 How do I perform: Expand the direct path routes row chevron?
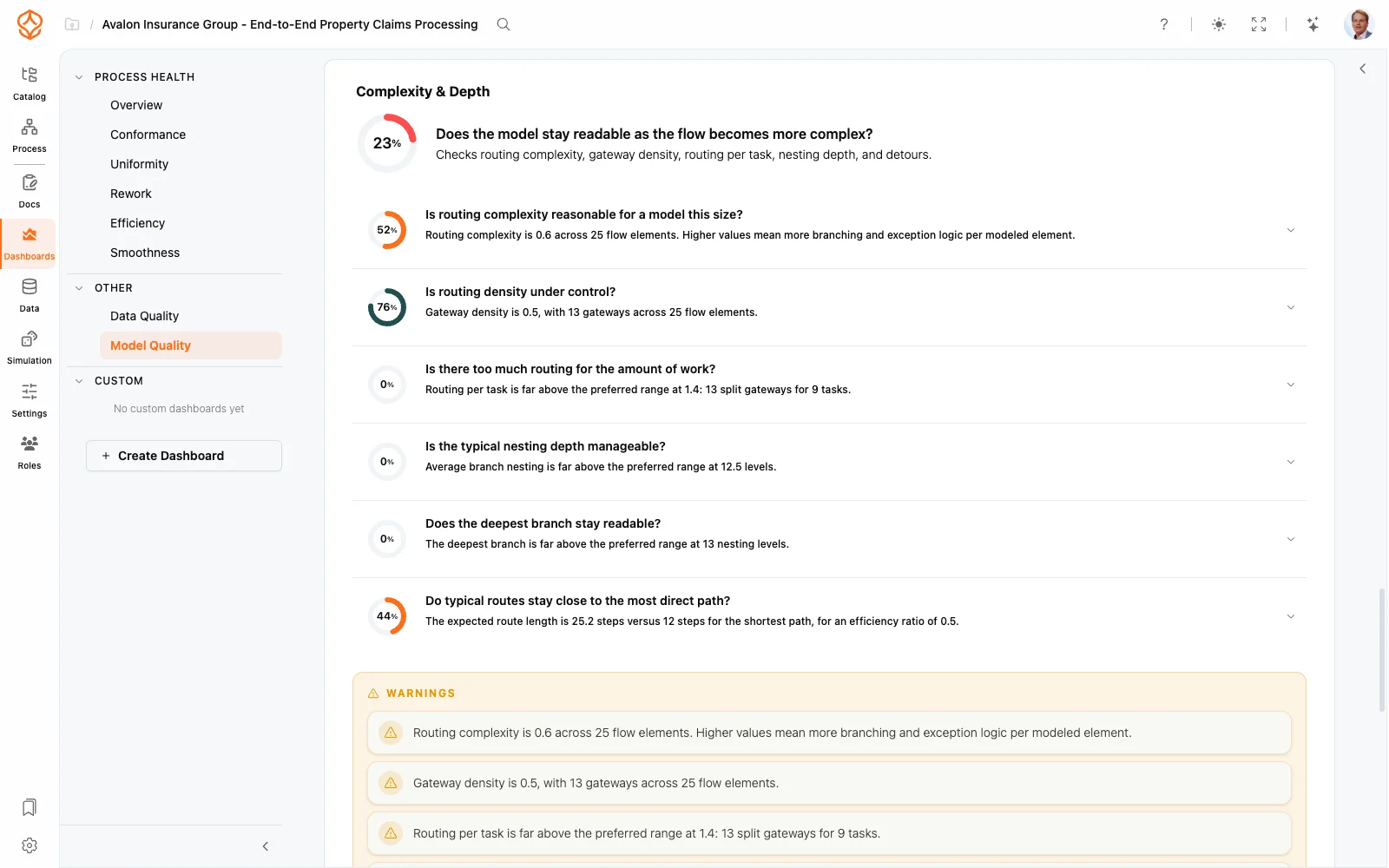coord(1291,616)
